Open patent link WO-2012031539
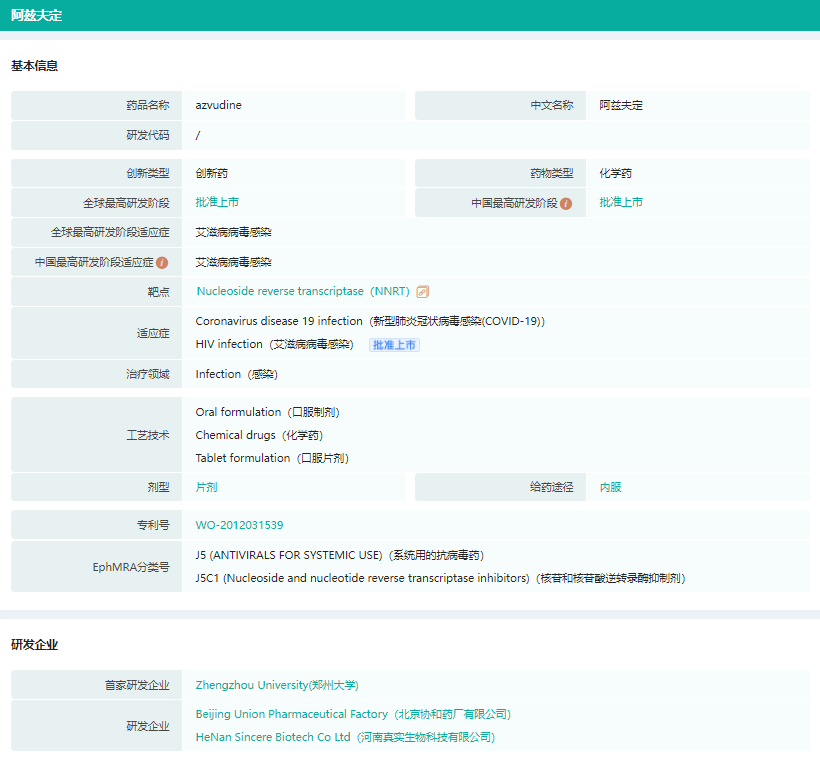Viewport: 820px width, 757px height. point(239,525)
